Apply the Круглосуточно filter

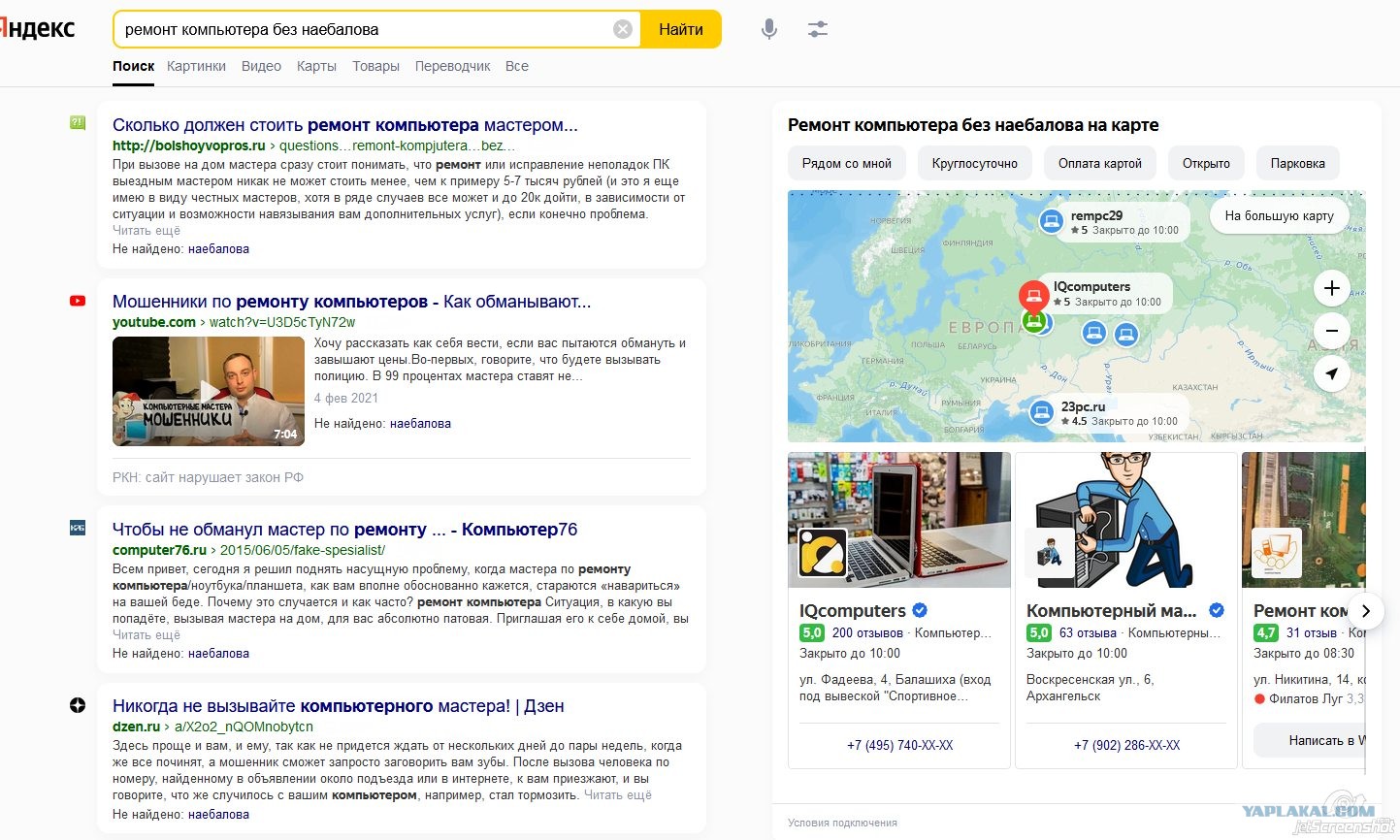tap(975, 163)
